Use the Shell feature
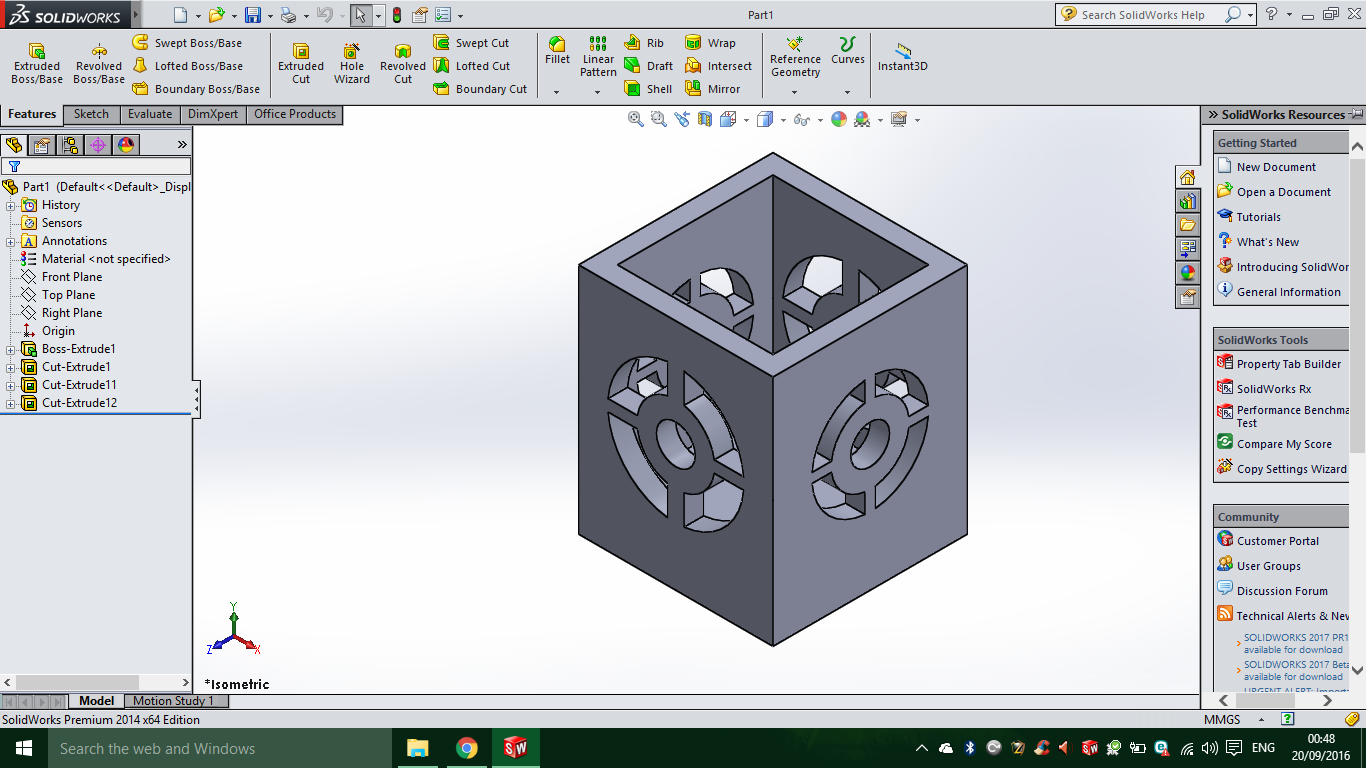 pyautogui.click(x=648, y=89)
